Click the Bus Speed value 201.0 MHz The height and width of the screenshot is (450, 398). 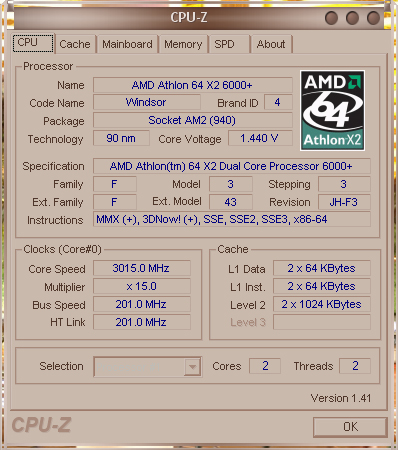(142, 304)
